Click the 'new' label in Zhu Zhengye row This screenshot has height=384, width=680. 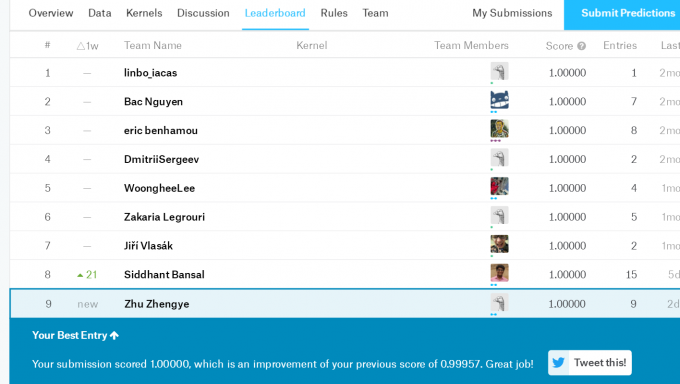tap(88, 305)
